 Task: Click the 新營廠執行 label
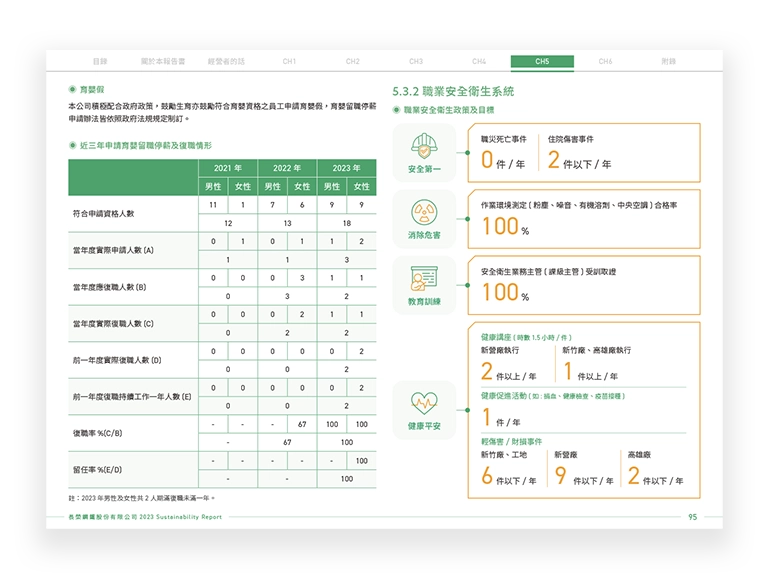pos(500,350)
